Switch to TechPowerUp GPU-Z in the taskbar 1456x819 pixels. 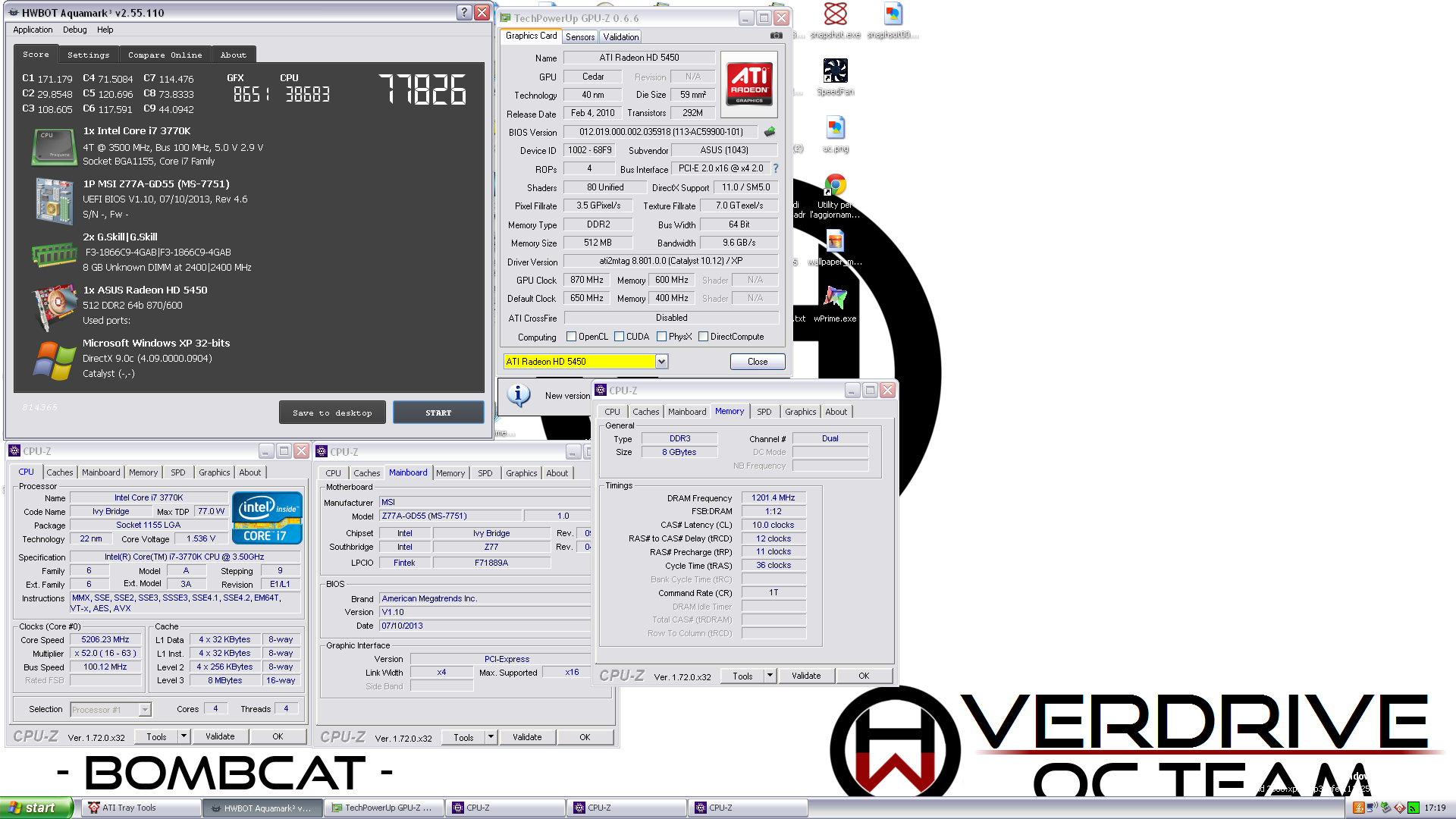[x=384, y=808]
